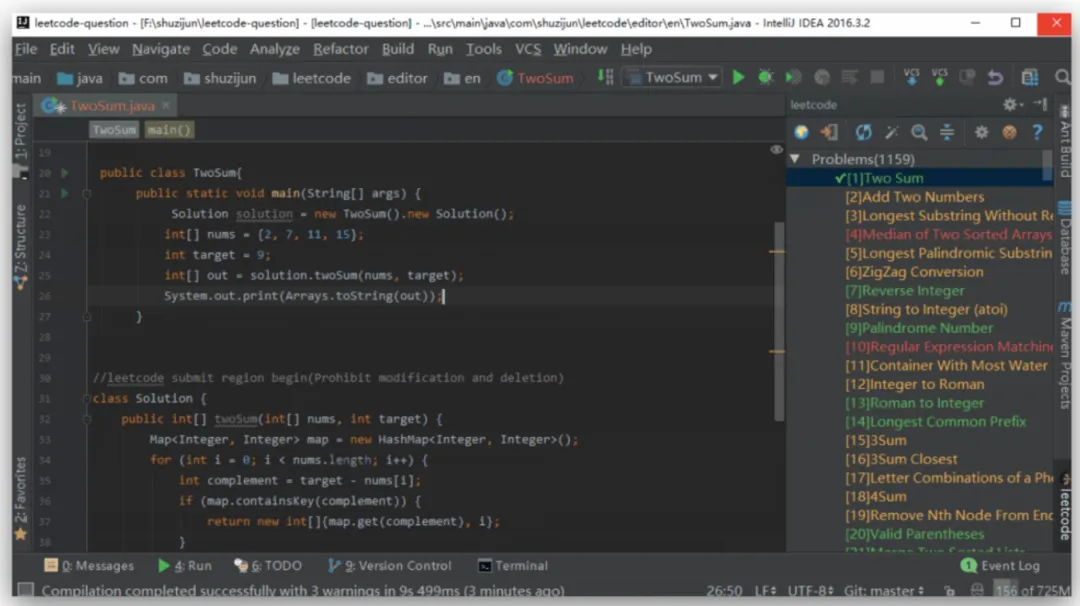Open the Git: master branch menu
This screenshot has width=1080, height=606.
click(x=884, y=591)
